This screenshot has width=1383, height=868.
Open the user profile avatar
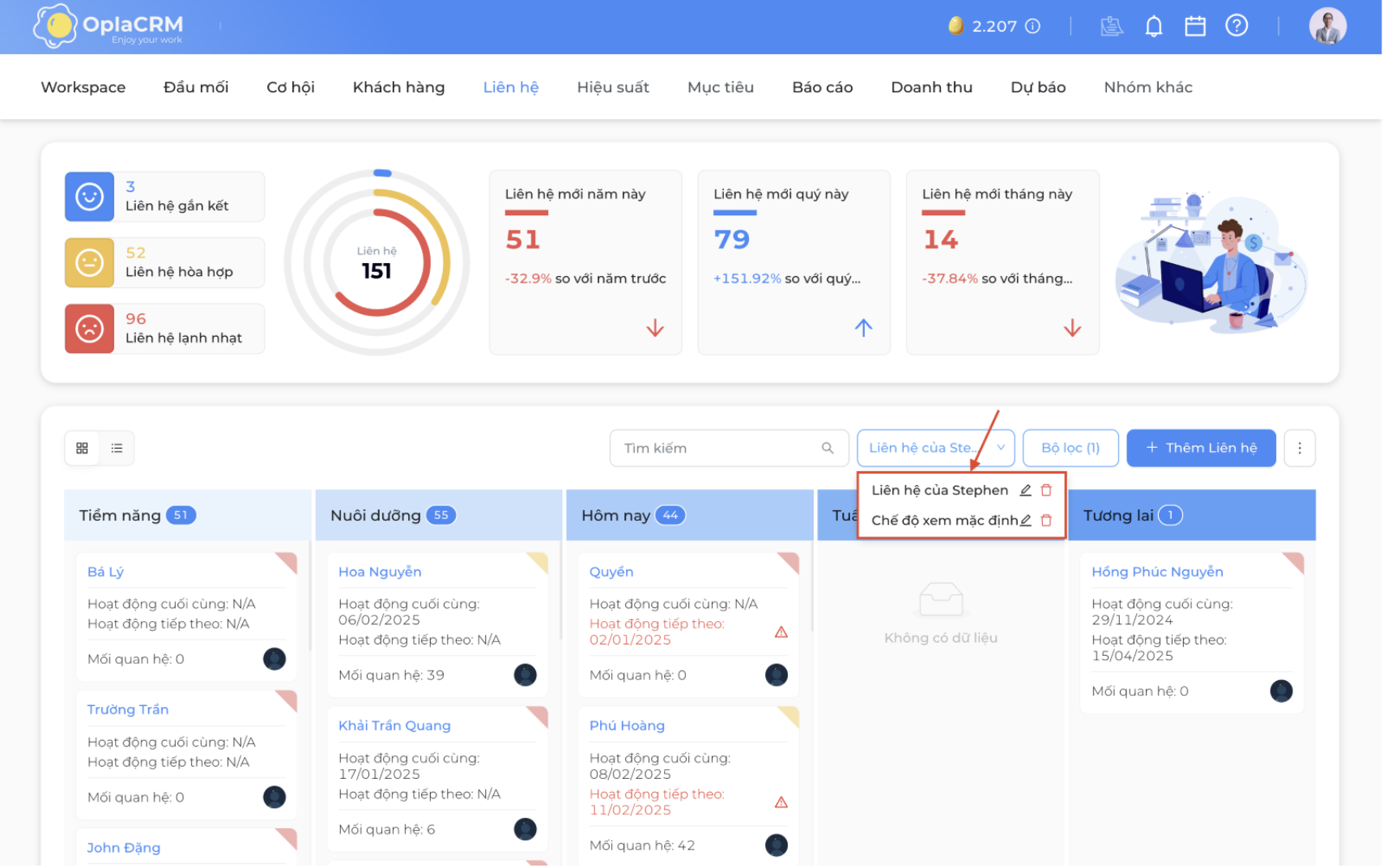tap(1328, 26)
